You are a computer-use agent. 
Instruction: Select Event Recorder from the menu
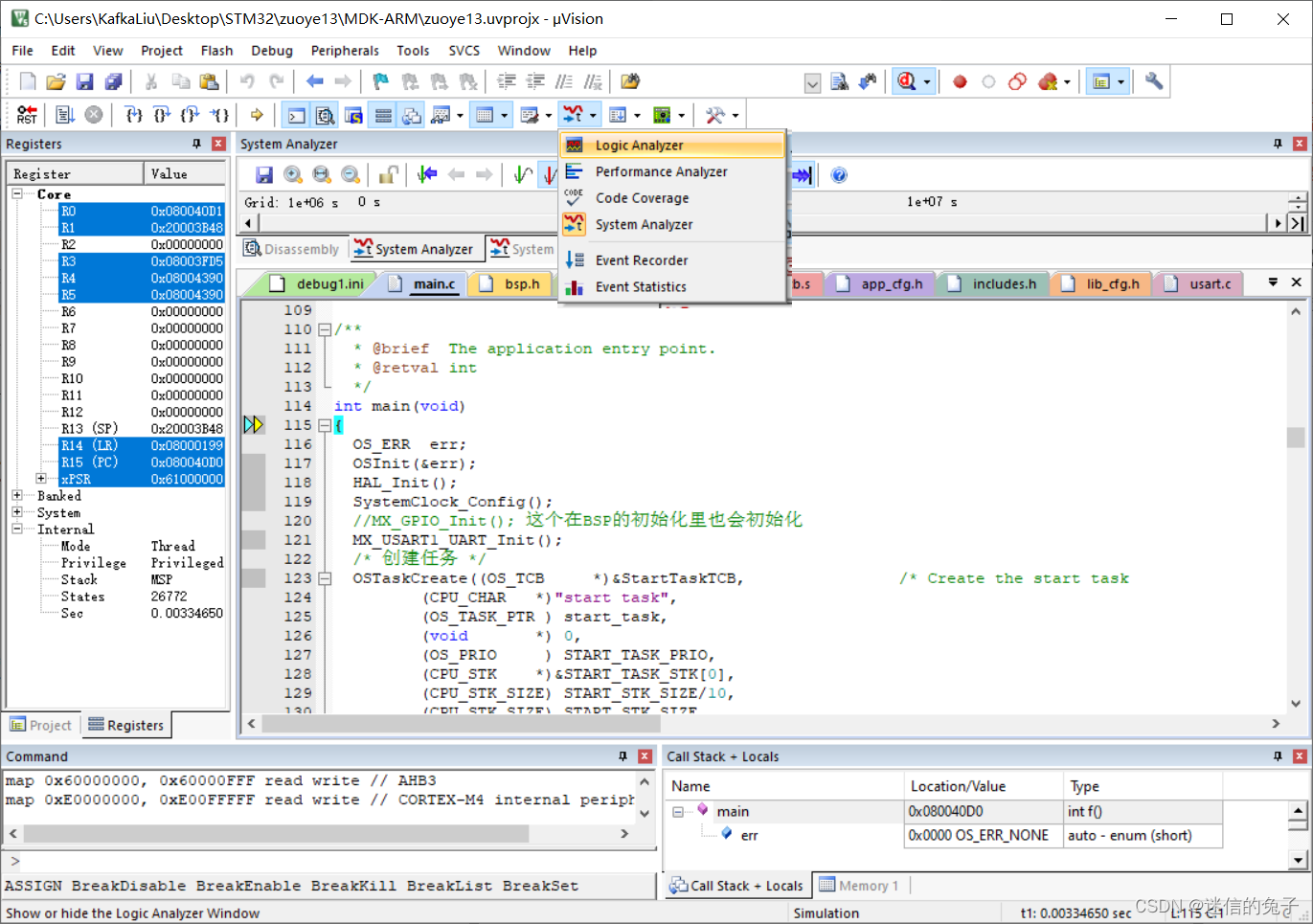[672, 260]
